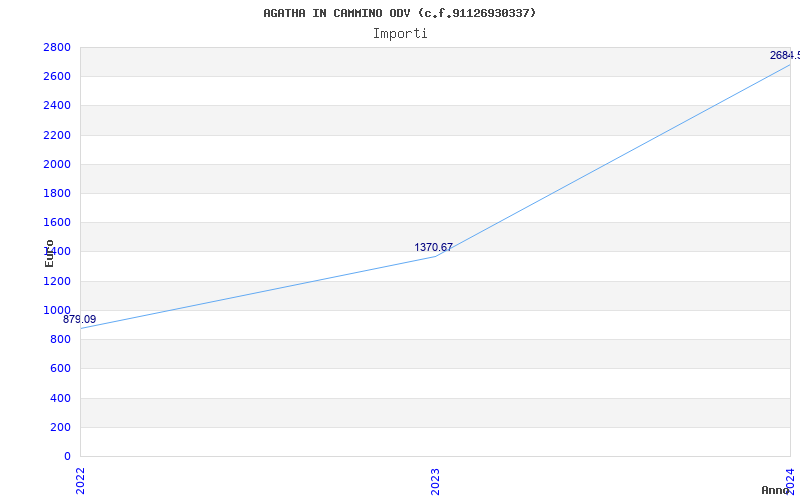Select the 2022 x-axis label
Viewport: 800px width, 500px height.
pos(80,481)
